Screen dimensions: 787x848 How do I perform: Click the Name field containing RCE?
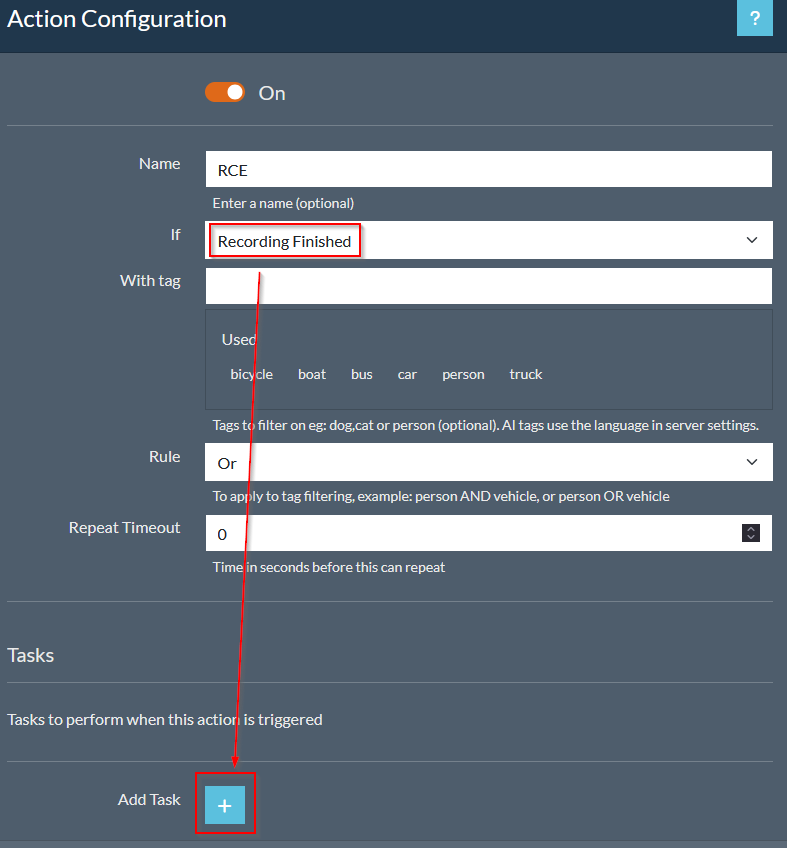click(488, 169)
